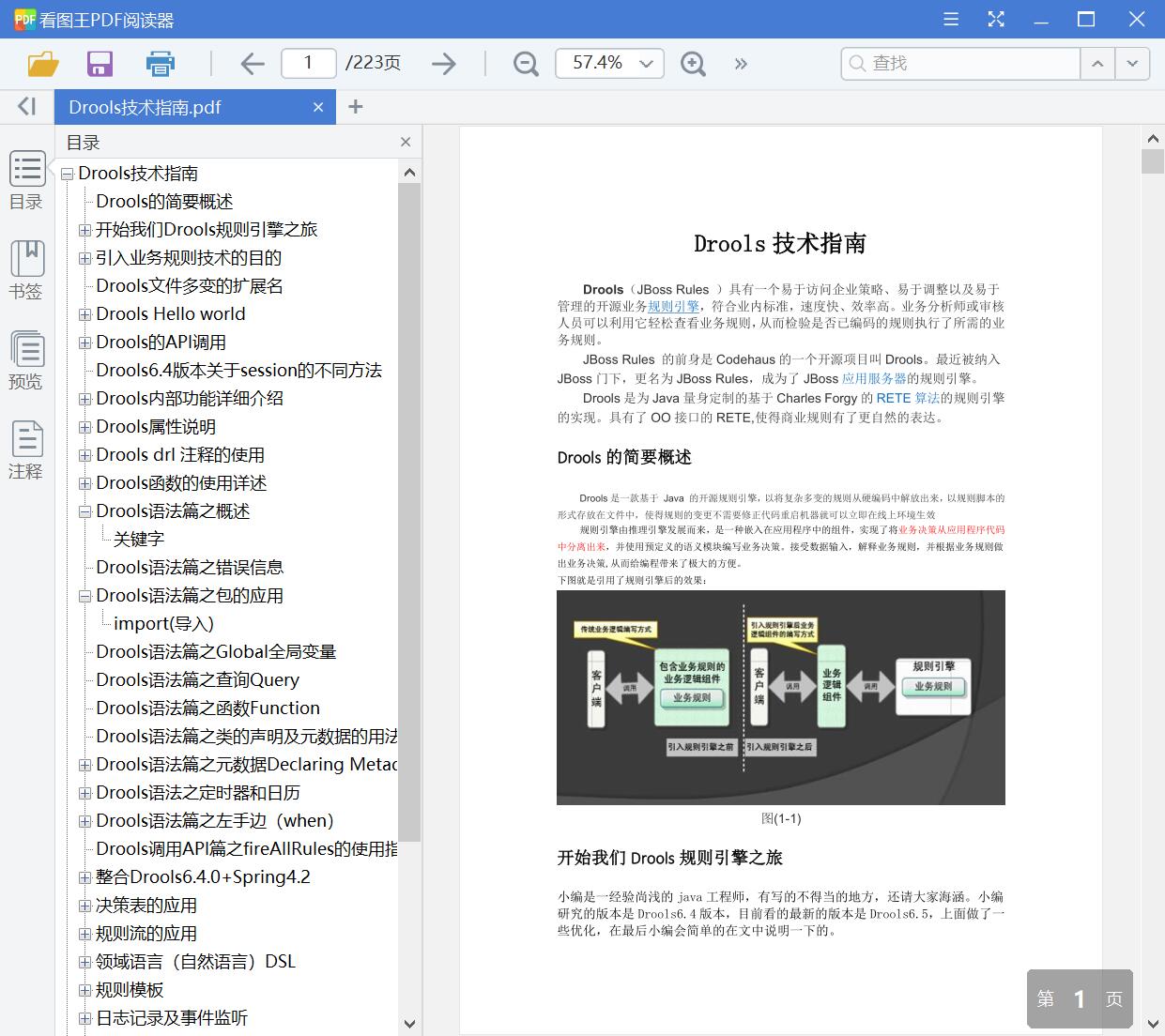Select Drools的简要概述 outline entry
The image size is (1165, 1036).
tap(164, 201)
